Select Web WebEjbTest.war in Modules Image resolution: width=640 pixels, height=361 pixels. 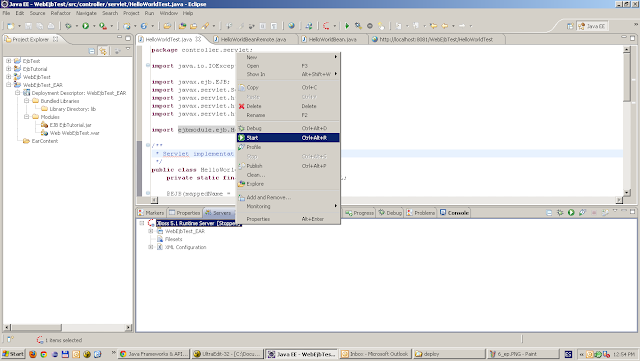coord(70,133)
